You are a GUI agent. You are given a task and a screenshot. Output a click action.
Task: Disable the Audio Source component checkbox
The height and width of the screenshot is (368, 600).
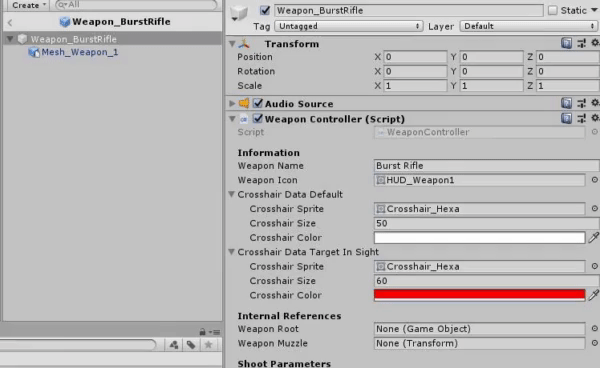258,103
